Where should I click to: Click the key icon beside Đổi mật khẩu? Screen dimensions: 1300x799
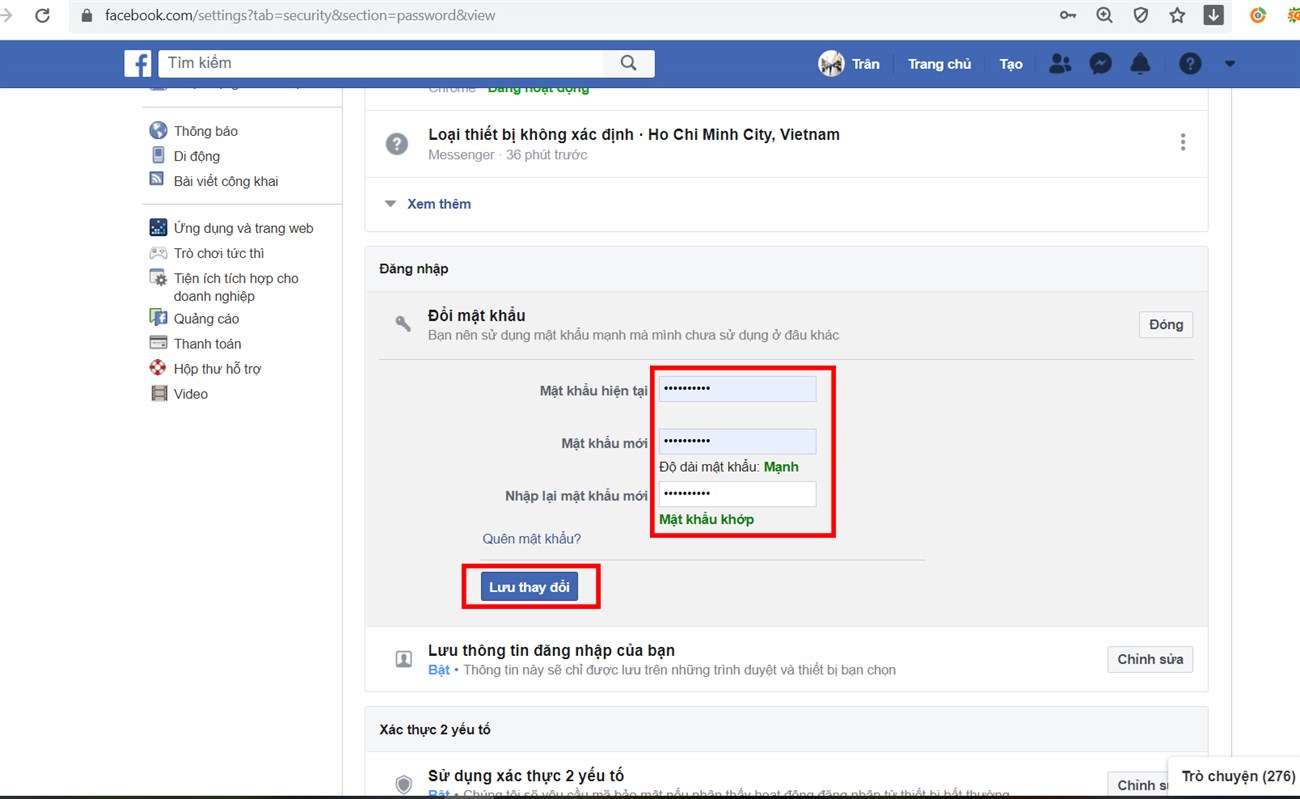(403, 323)
